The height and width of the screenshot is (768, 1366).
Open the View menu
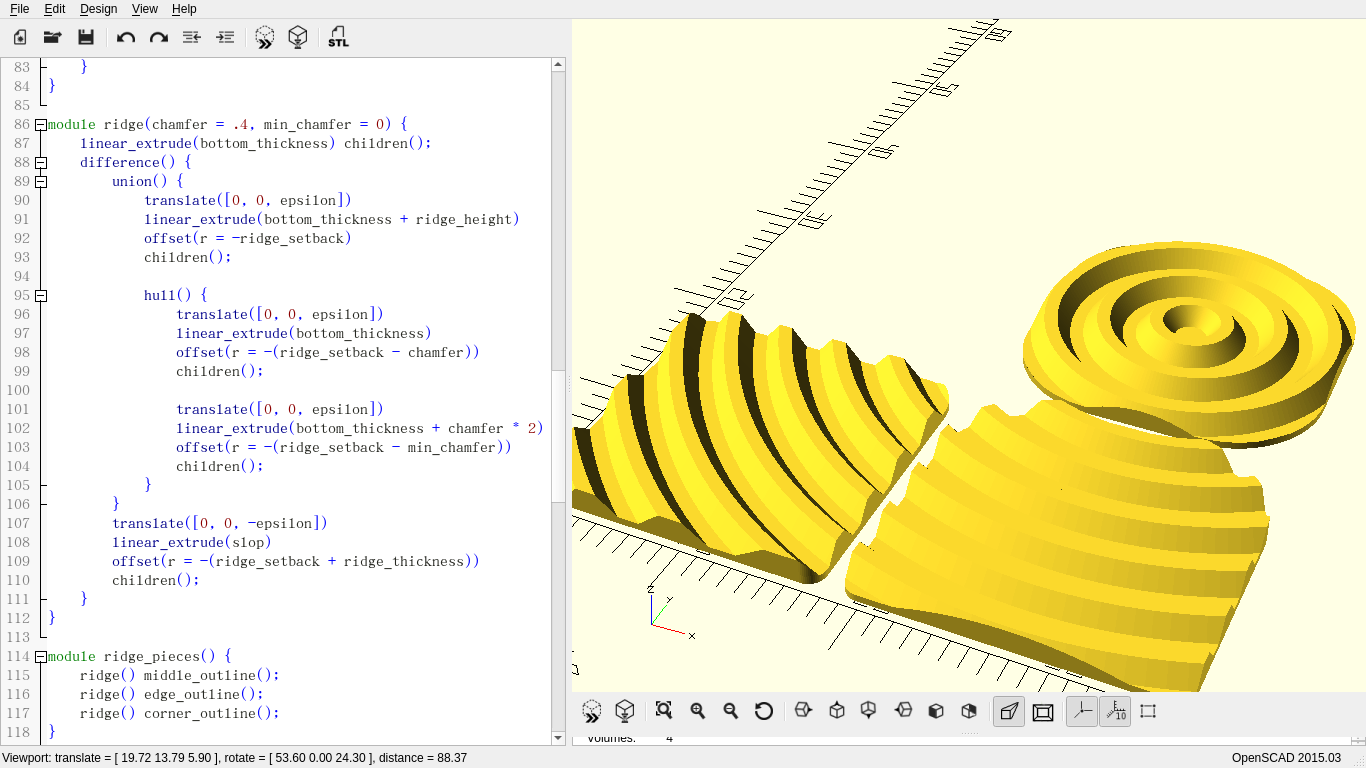[x=144, y=9]
